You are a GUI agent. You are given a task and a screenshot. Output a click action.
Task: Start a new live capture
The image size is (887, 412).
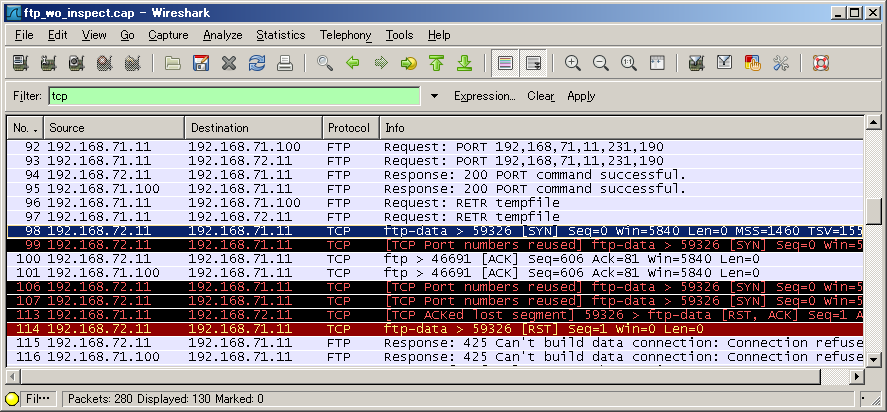pos(76,63)
